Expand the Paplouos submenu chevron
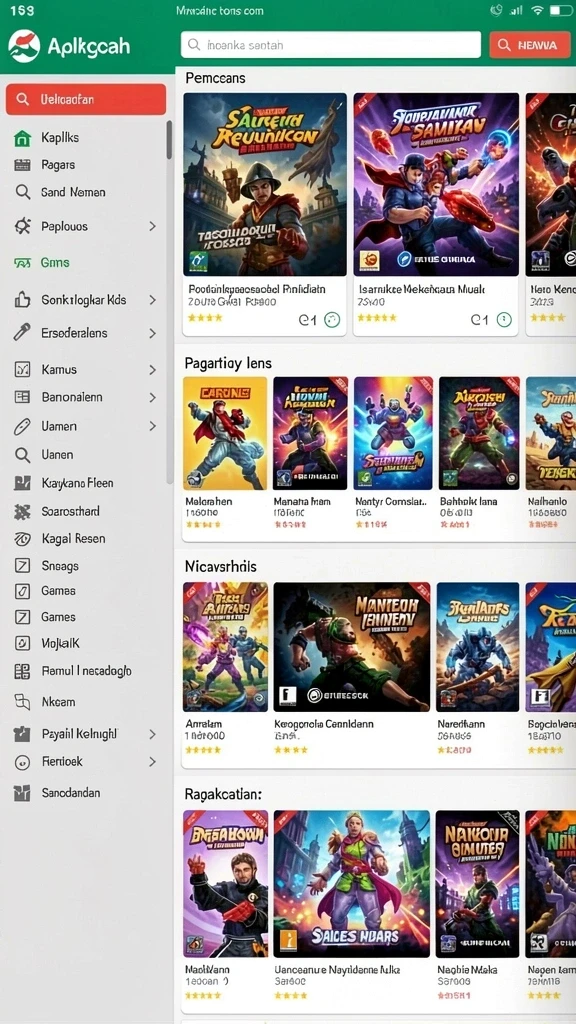The height and width of the screenshot is (1024, 576). [x=152, y=227]
